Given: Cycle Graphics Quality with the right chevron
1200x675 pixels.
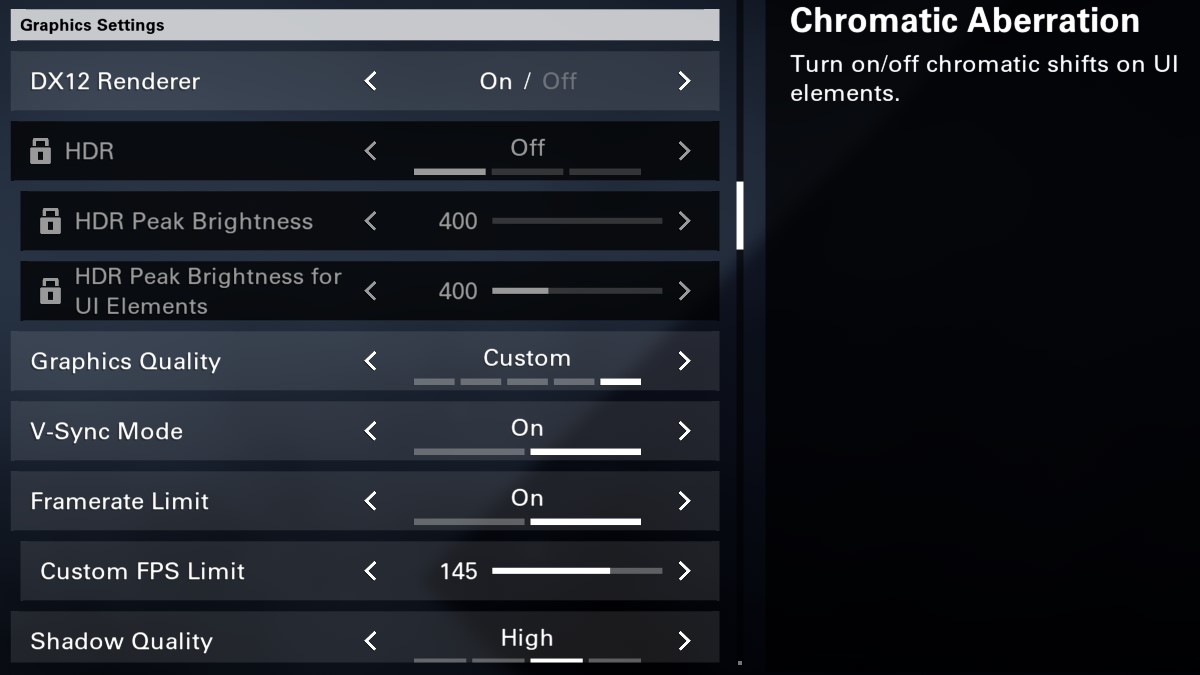Looking at the screenshot, I should click(685, 361).
